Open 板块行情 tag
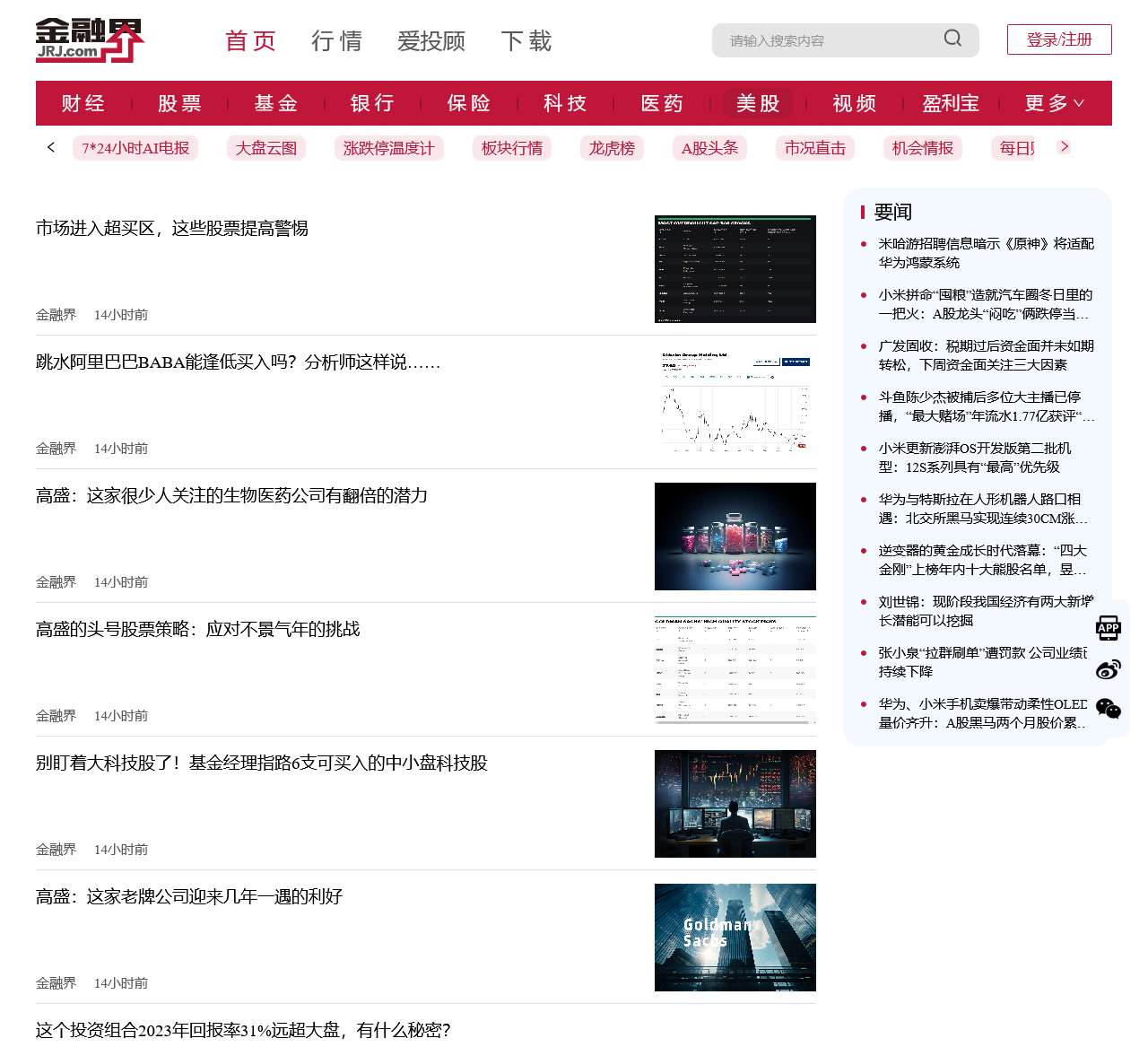This screenshot has height=1047, width=1148. pyautogui.click(x=512, y=148)
